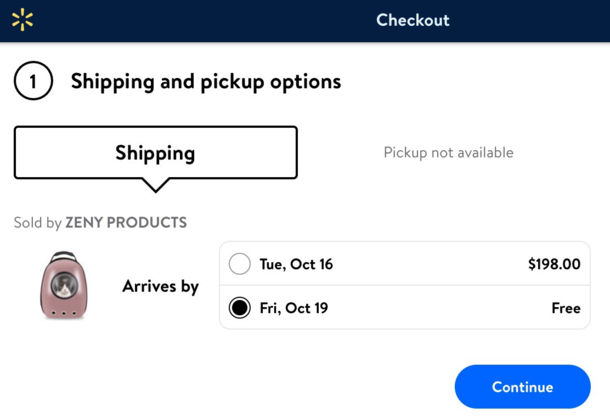
Task: Click the Shipping and pickup options heading
Action: pos(206,81)
